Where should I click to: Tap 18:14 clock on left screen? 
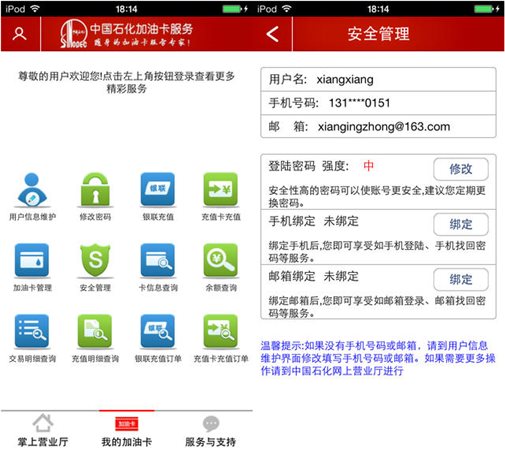click(x=126, y=9)
